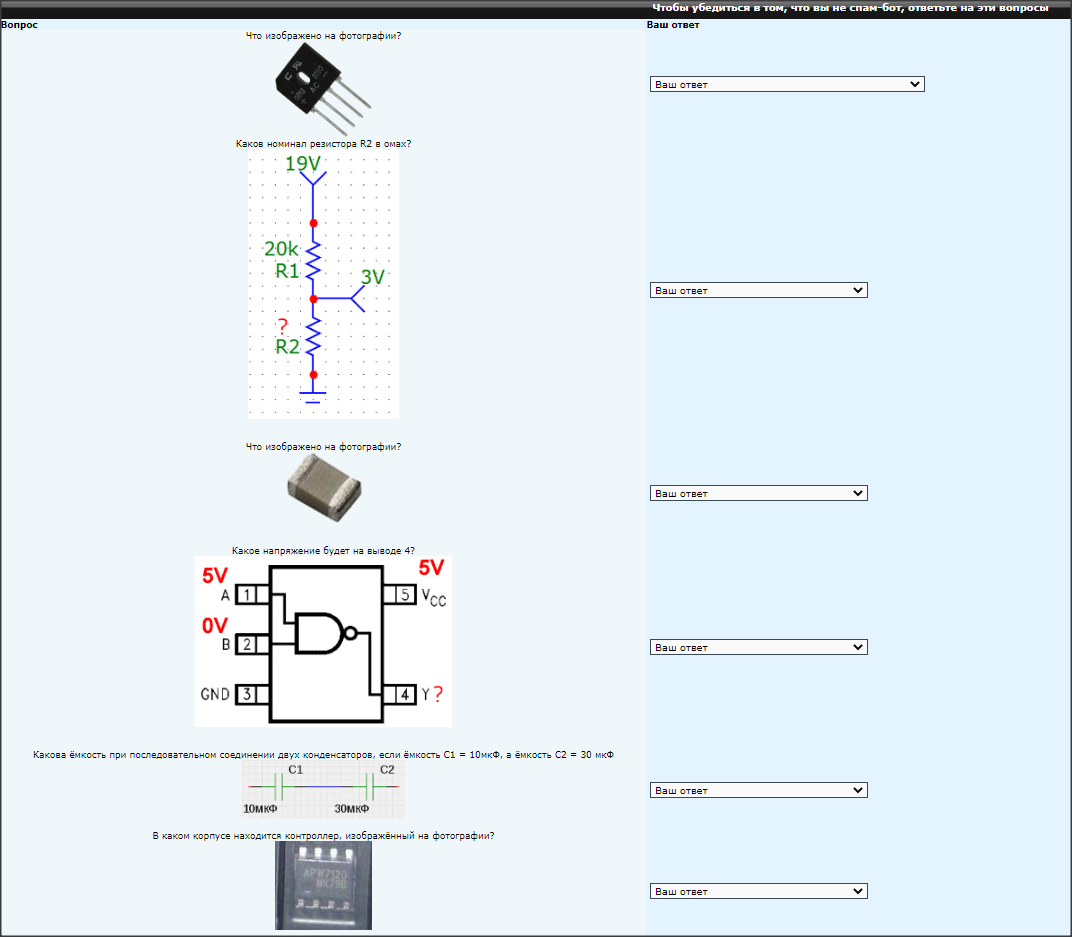1072x937 pixels.
Task: Expand the answer dropdown for resistor R2 value
Action: click(x=758, y=290)
